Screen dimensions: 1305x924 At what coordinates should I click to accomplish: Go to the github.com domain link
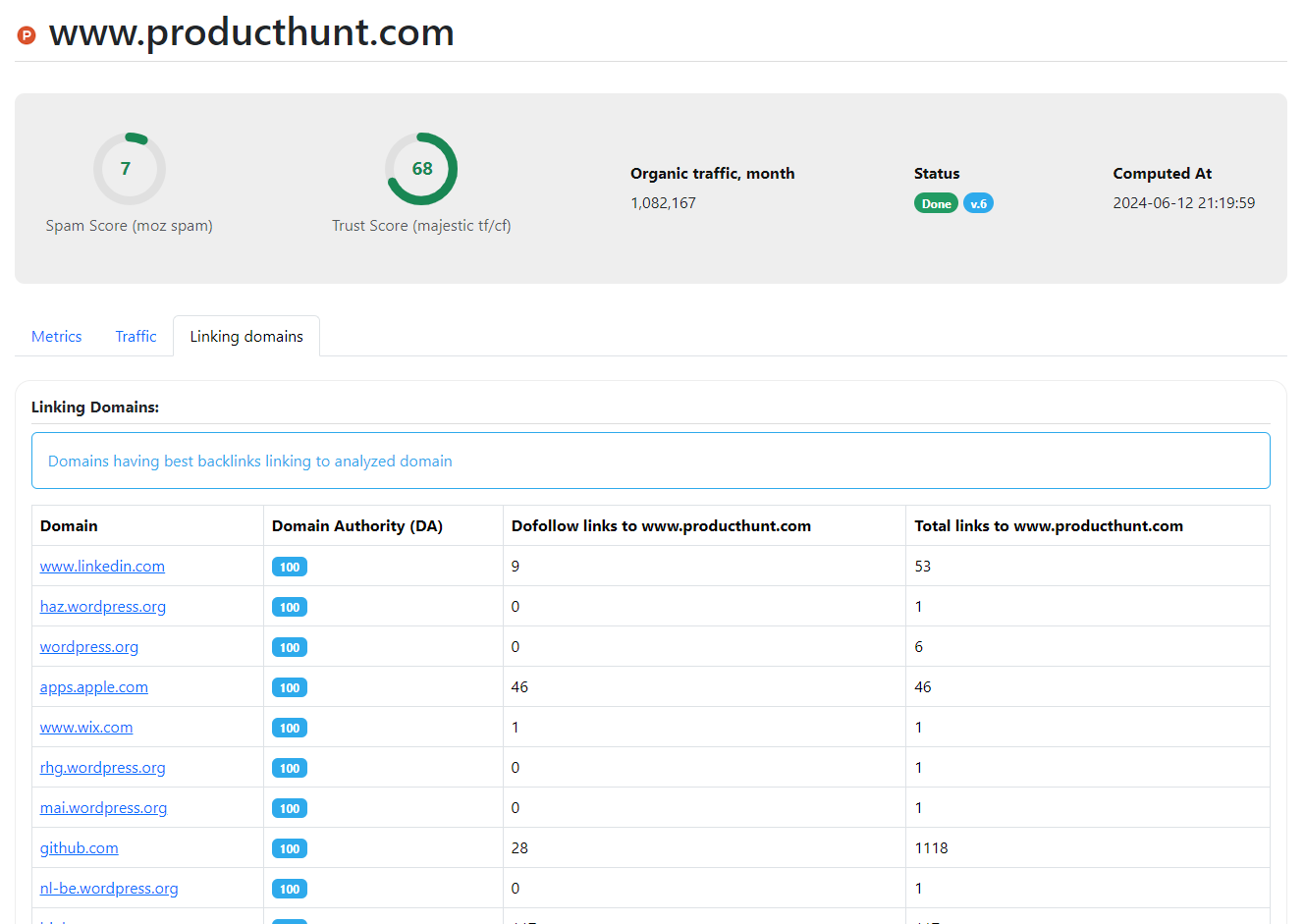coord(80,848)
